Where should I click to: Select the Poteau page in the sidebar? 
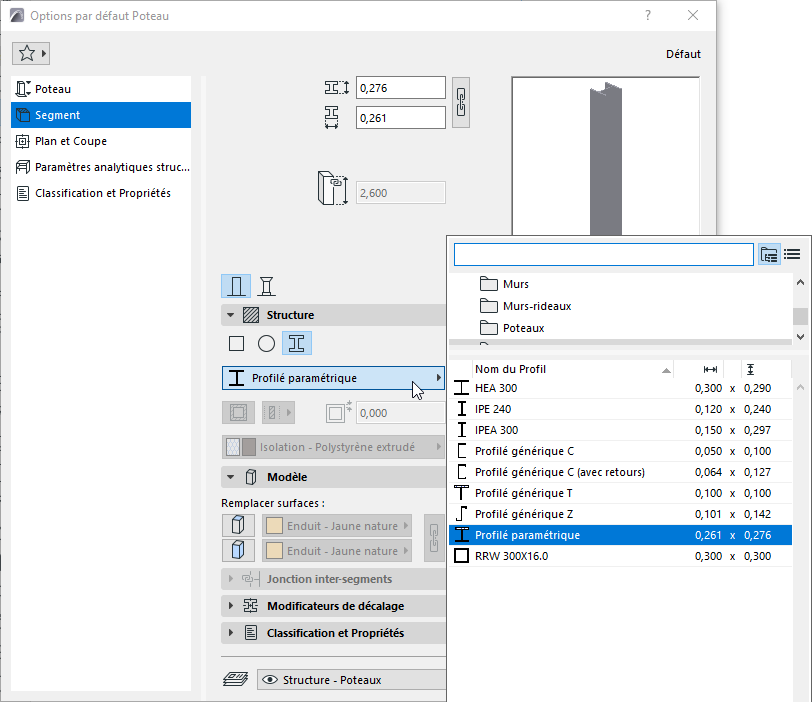[101, 89]
